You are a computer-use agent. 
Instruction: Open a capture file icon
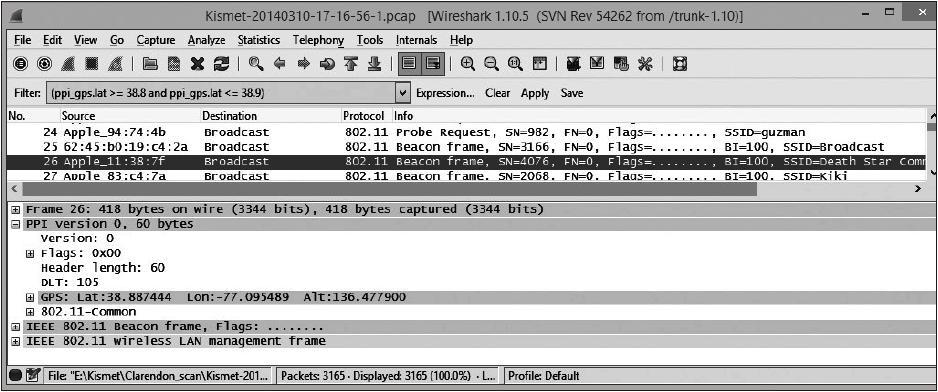150,64
